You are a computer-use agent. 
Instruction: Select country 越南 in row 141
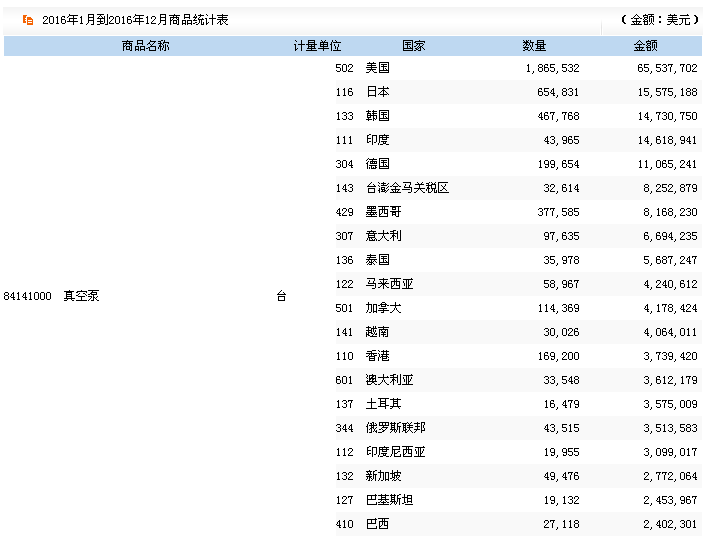(378, 332)
